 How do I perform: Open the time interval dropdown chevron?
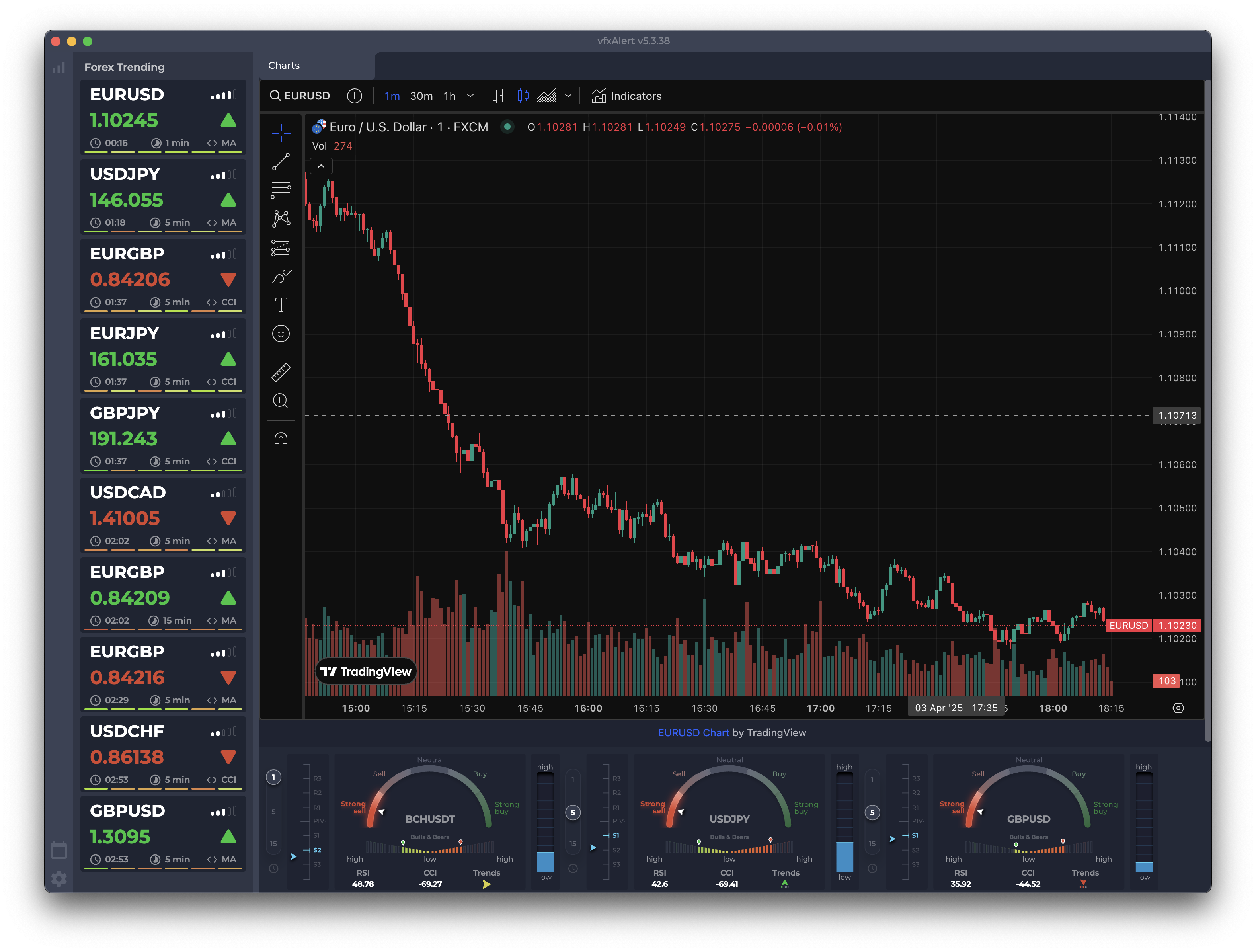click(470, 96)
